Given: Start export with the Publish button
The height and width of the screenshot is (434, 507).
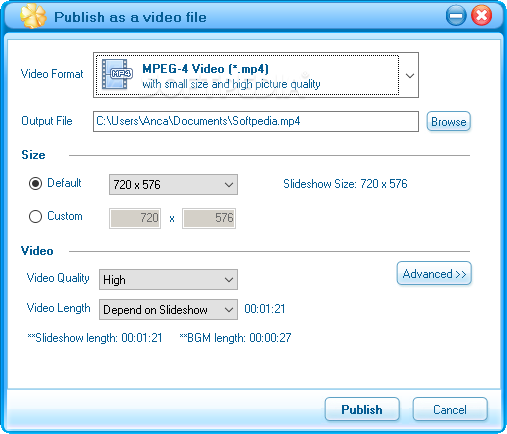Looking at the screenshot, I should pyautogui.click(x=362, y=409).
